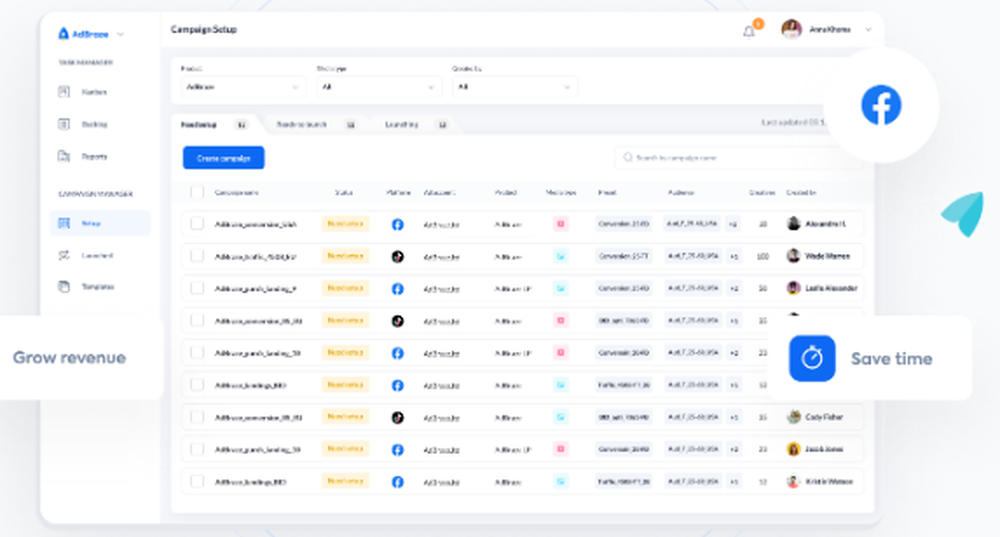Image resolution: width=1000 pixels, height=537 pixels.
Task: Click pink media type icon in Jacob Jones's row
Action: pos(561,449)
